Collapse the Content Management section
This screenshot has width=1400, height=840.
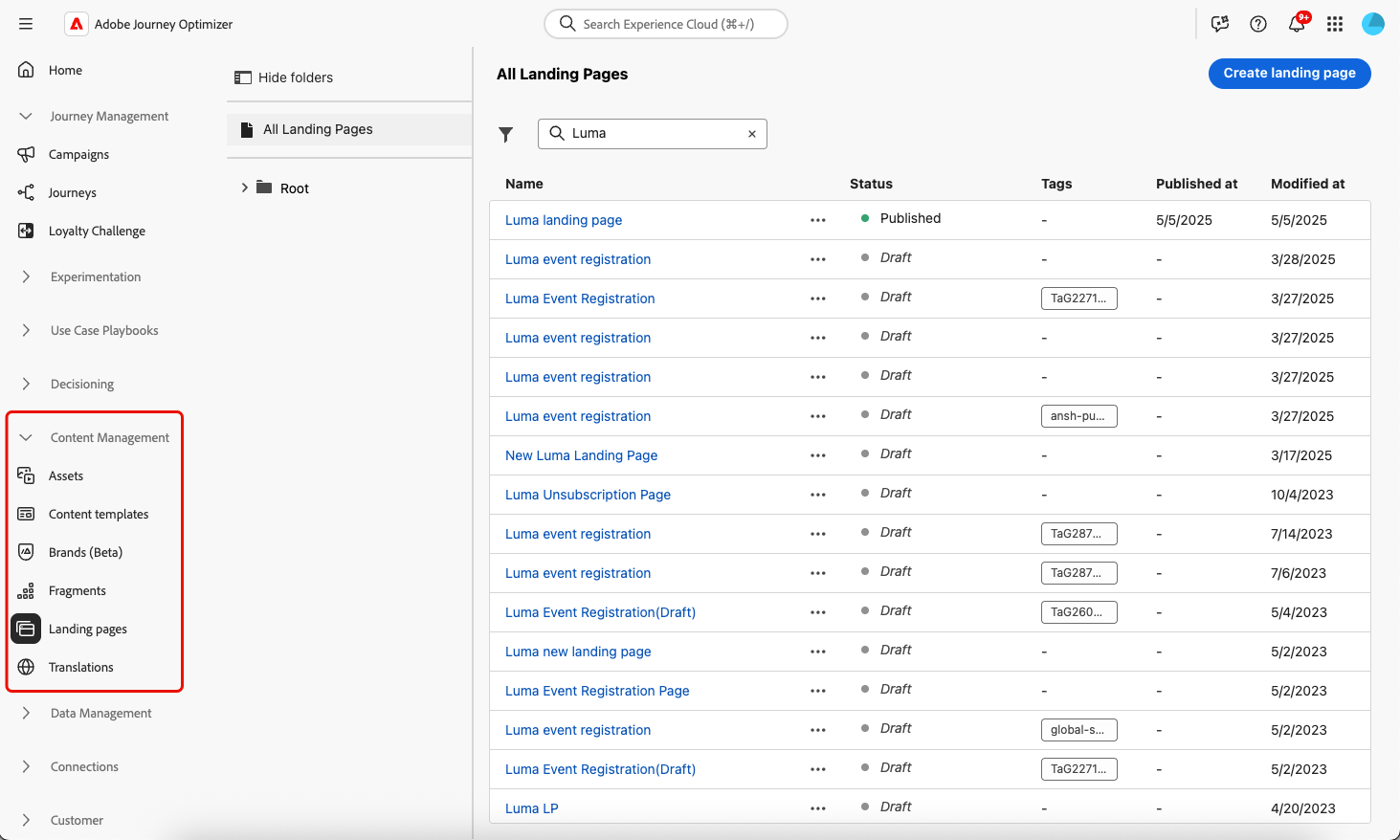click(x=26, y=437)
